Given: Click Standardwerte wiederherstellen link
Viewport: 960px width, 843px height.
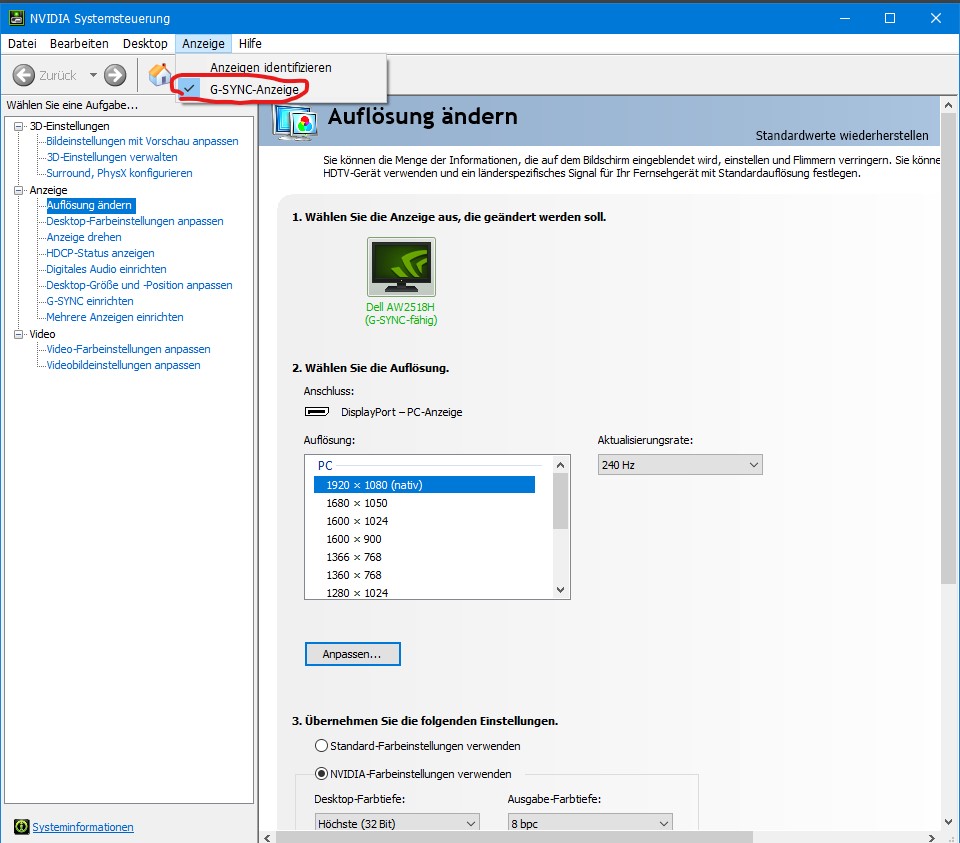Looking at the screenshot, I should [842, 135].
